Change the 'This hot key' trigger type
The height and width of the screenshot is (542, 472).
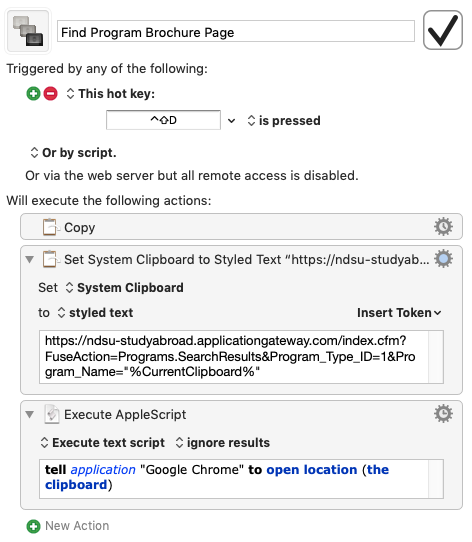[x=111, y=94]
